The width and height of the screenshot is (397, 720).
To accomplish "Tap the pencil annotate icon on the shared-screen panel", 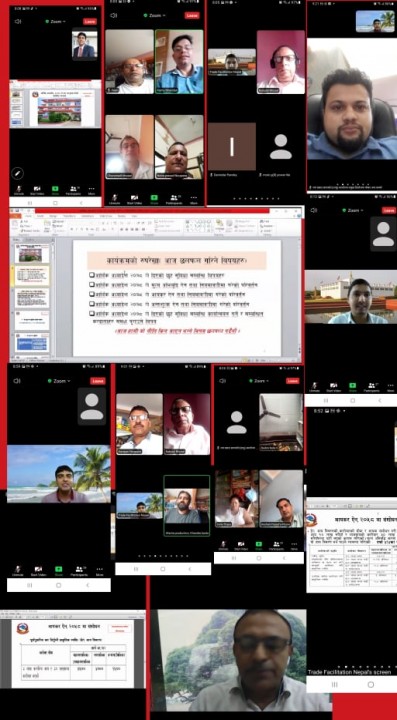I will pos(17,173).
